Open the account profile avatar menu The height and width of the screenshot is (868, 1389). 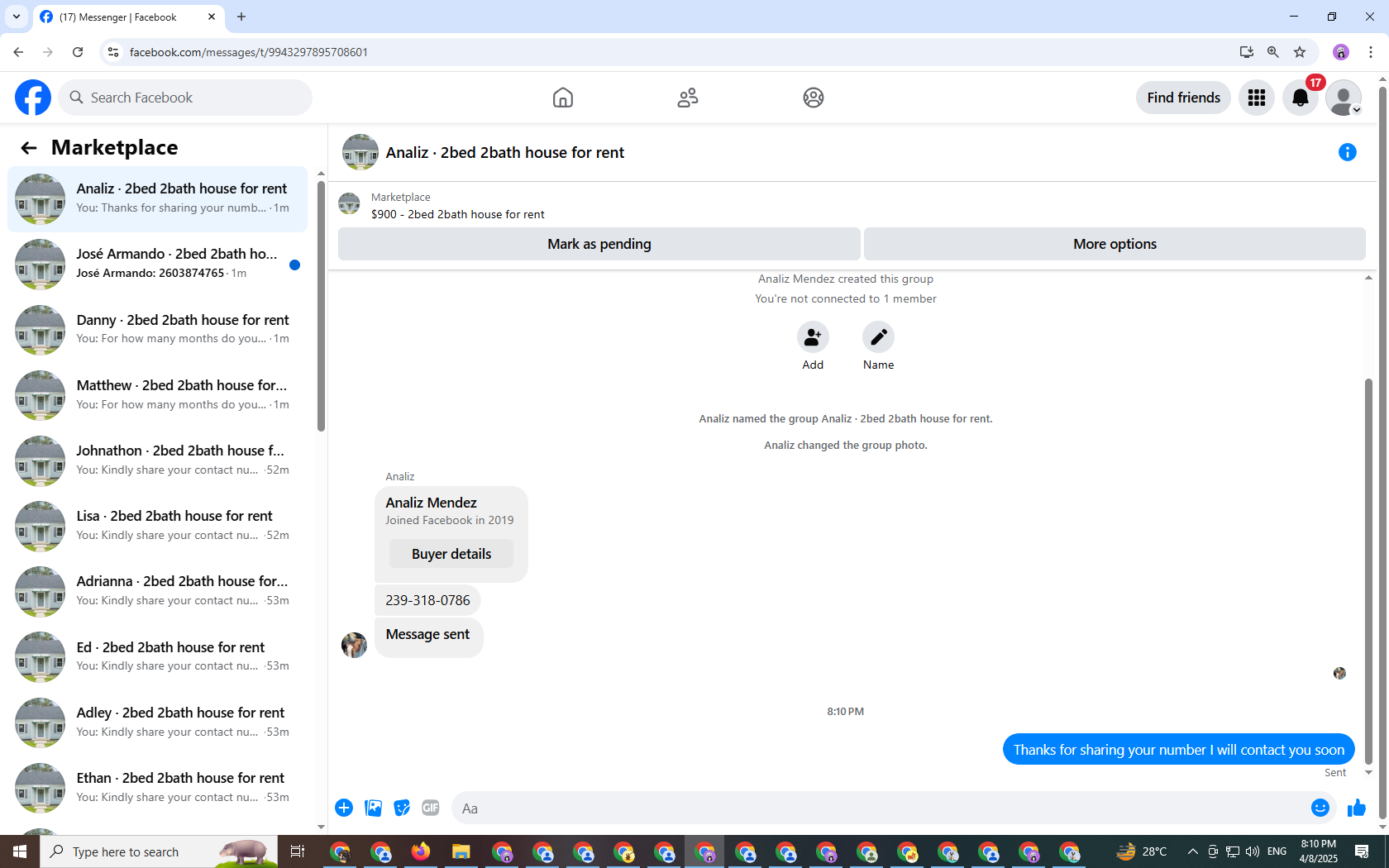(1344, 98)
